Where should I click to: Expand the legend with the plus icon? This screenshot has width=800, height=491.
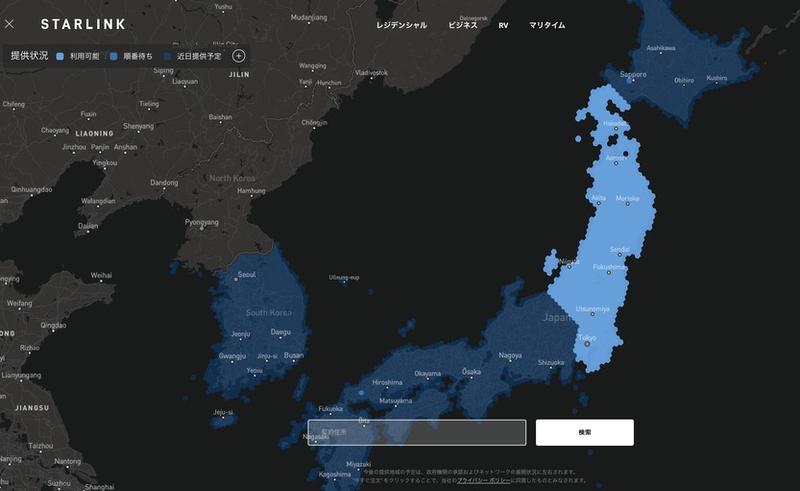click(x=238, y=56)
